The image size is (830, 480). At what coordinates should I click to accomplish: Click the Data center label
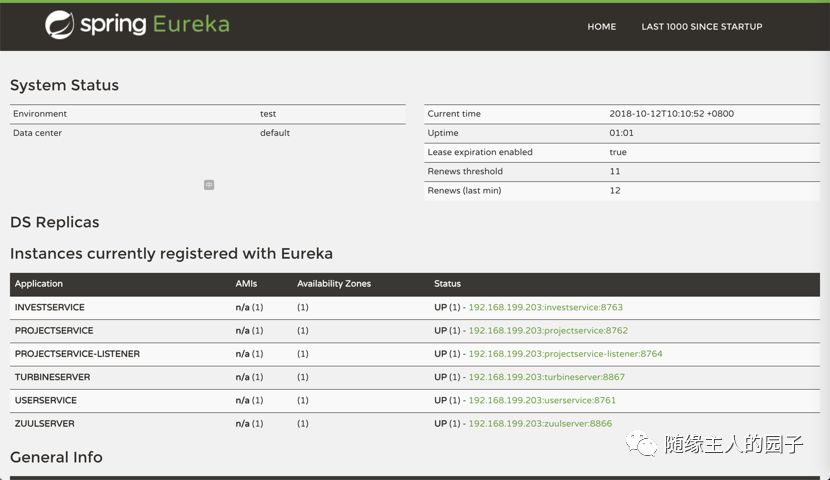click(37, 133)
